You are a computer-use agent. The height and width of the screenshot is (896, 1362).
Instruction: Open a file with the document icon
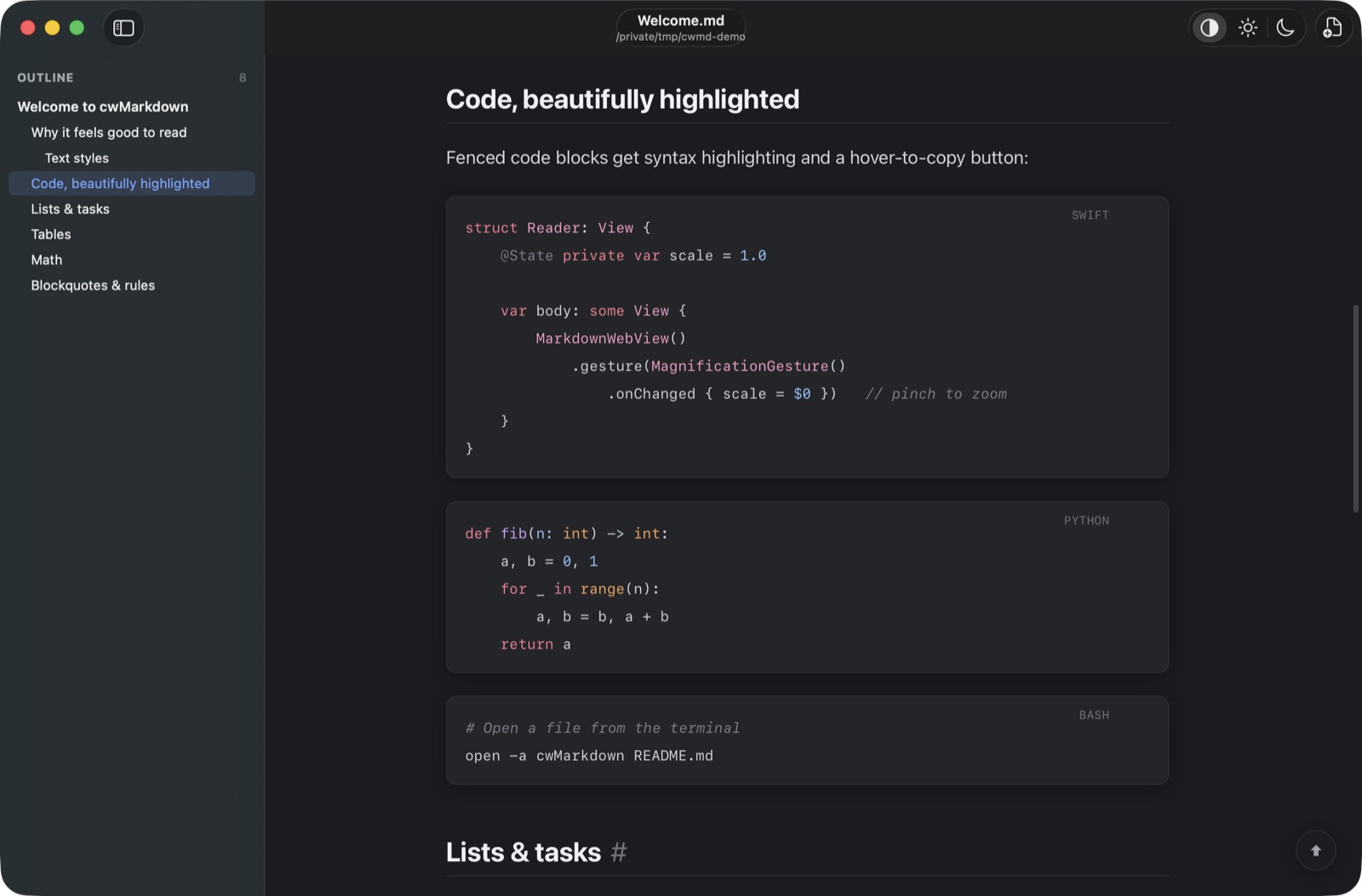click(x=1333, y=28)
